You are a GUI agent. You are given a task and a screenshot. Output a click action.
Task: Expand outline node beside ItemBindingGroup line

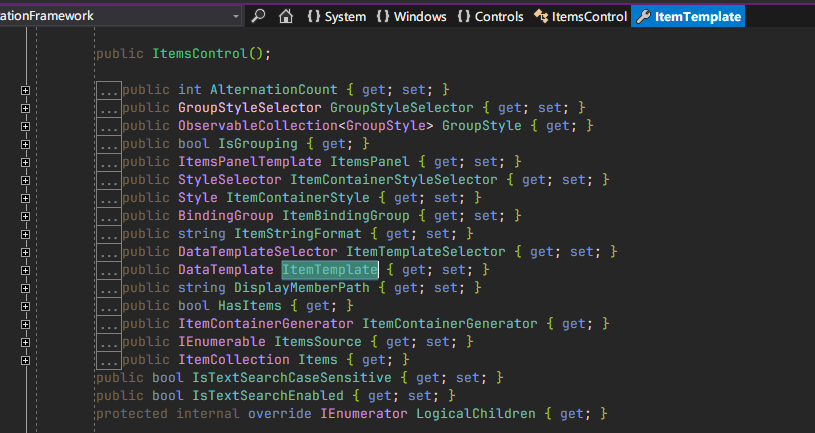pos(25,216)
